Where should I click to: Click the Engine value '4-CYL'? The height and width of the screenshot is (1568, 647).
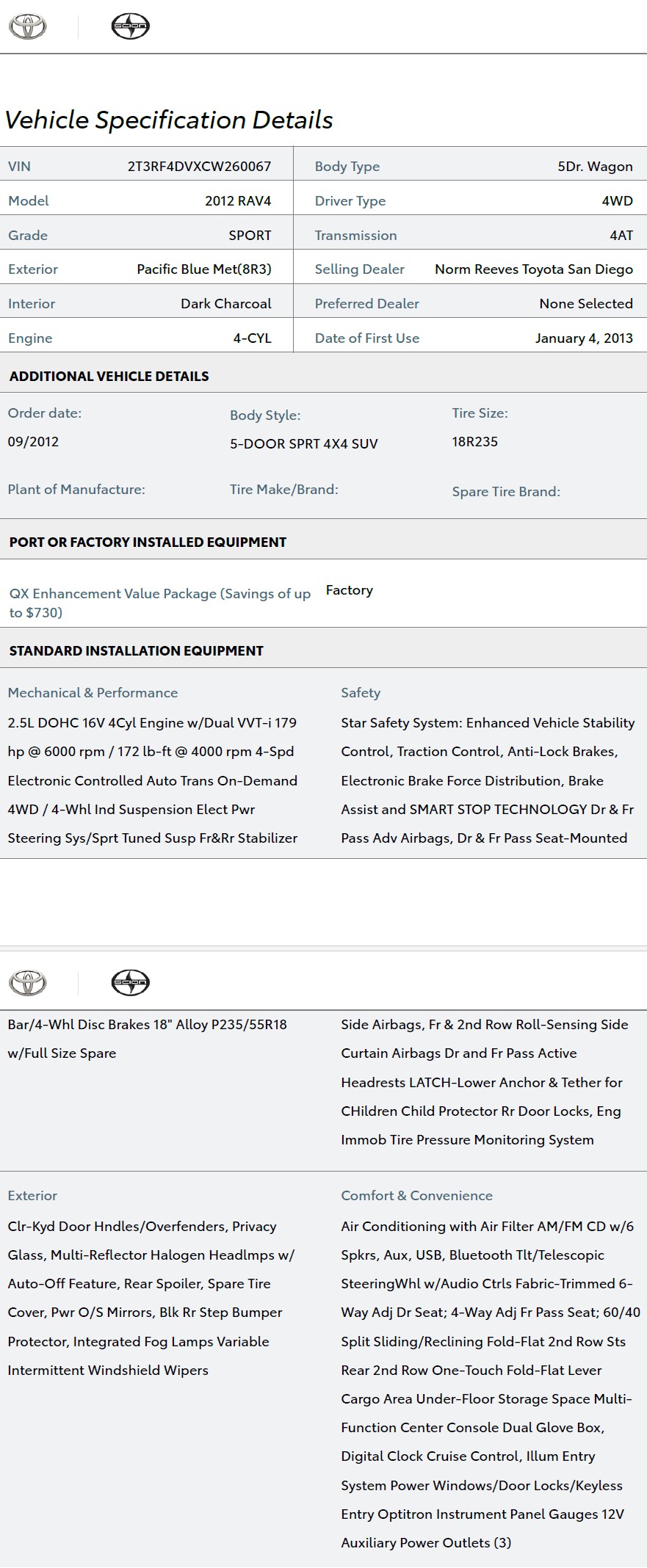point(253,338)
